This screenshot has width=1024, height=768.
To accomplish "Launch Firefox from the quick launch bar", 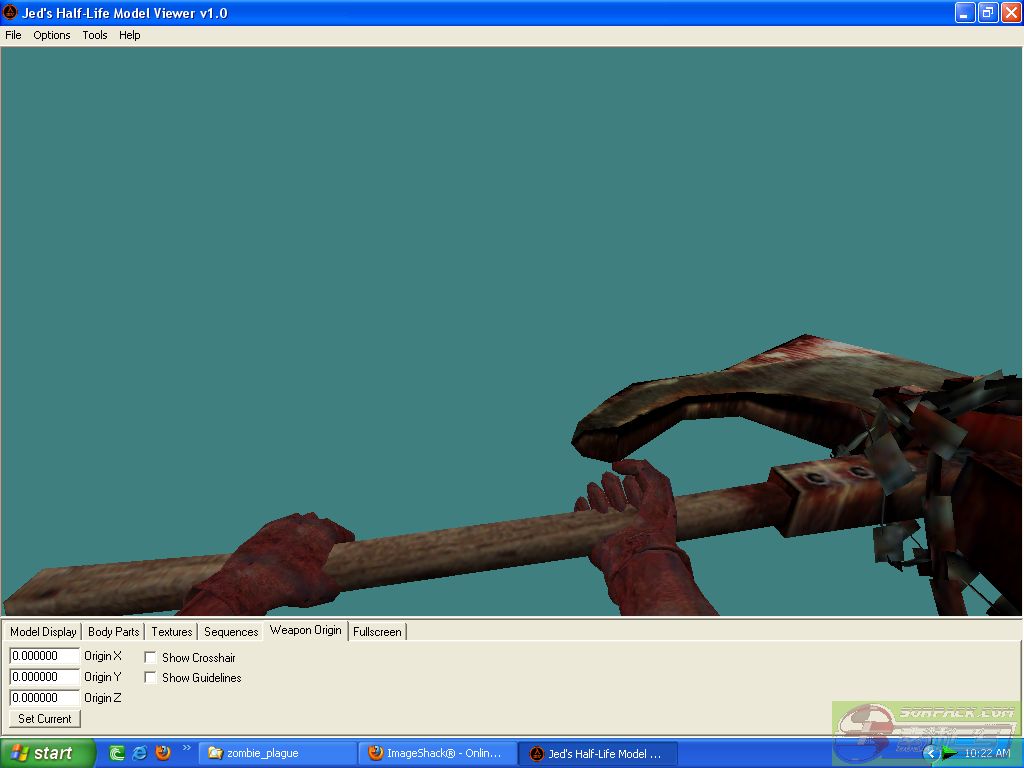I will pos(163,753).
